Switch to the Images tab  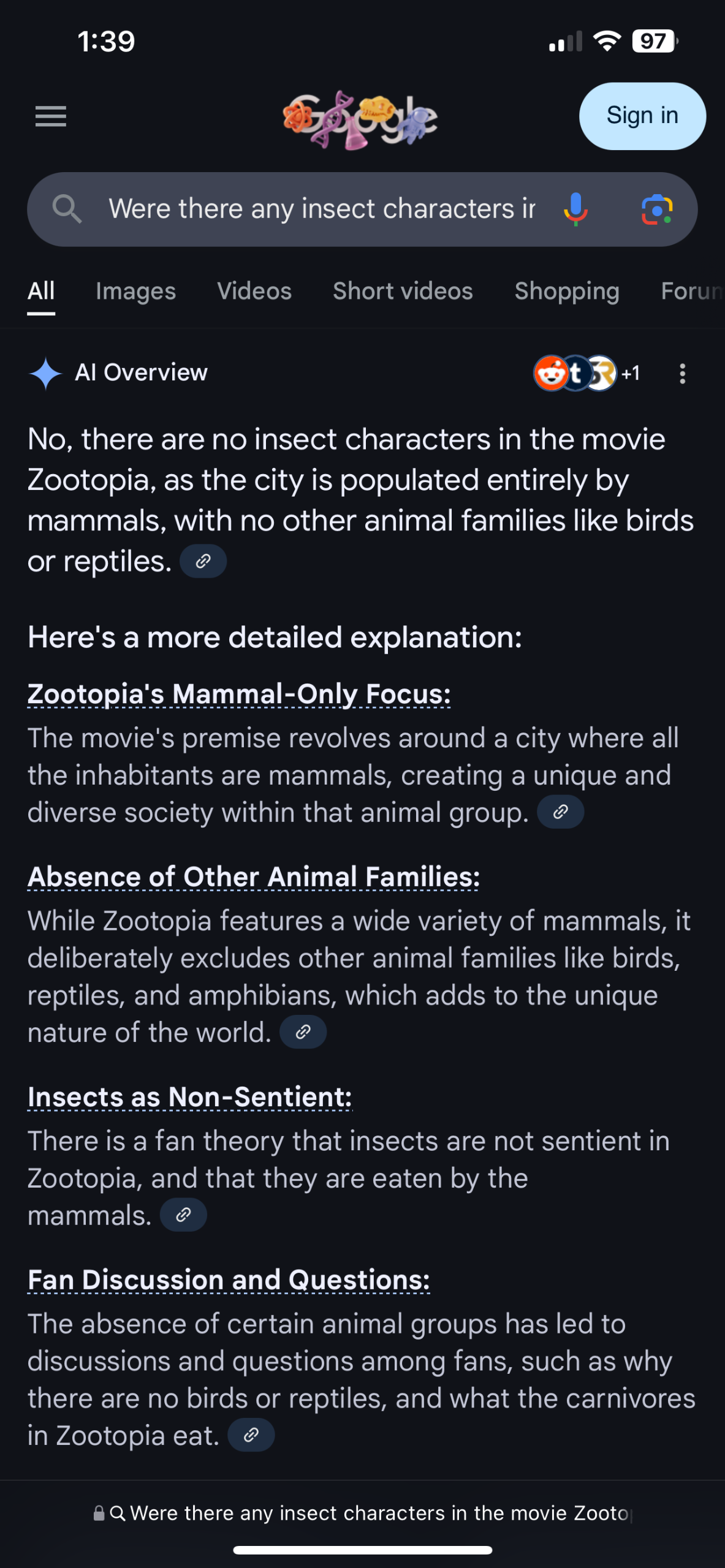point(135,292)
